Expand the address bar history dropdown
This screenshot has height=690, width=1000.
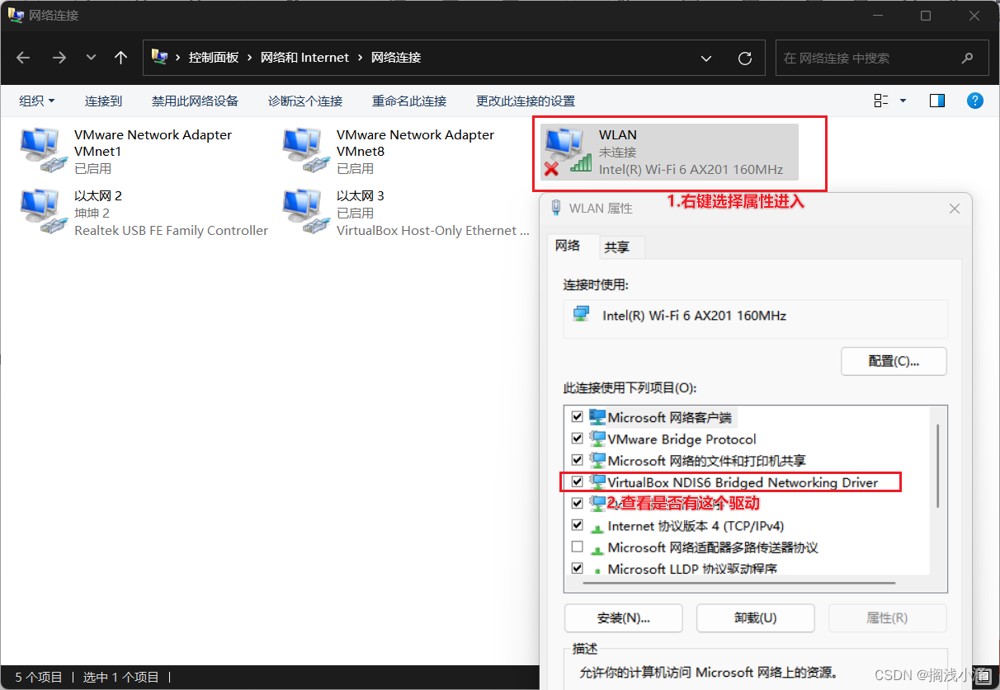pos(706,58)
